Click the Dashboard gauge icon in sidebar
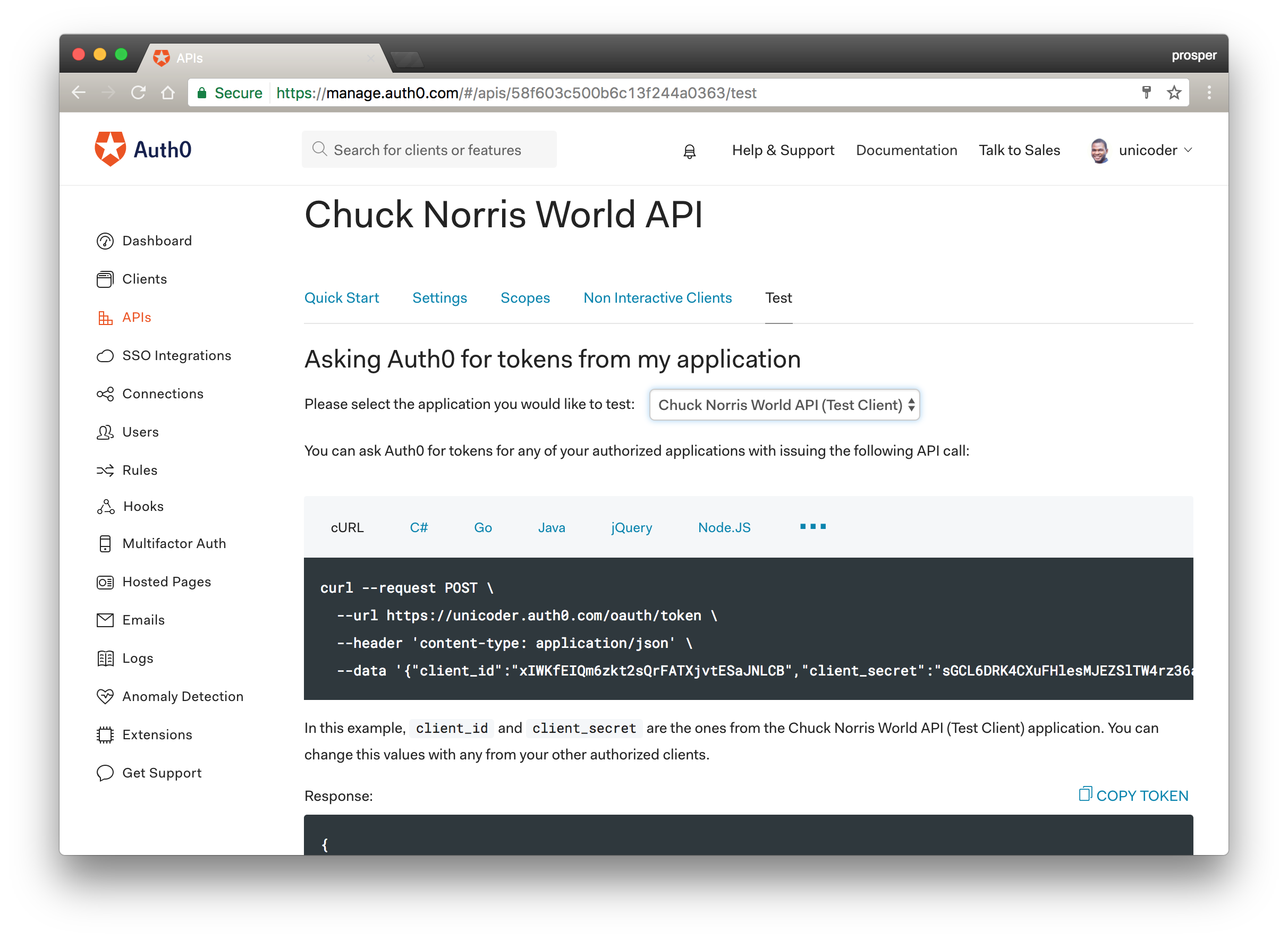The image size is (1288, 940). click(x=105, y=241)
